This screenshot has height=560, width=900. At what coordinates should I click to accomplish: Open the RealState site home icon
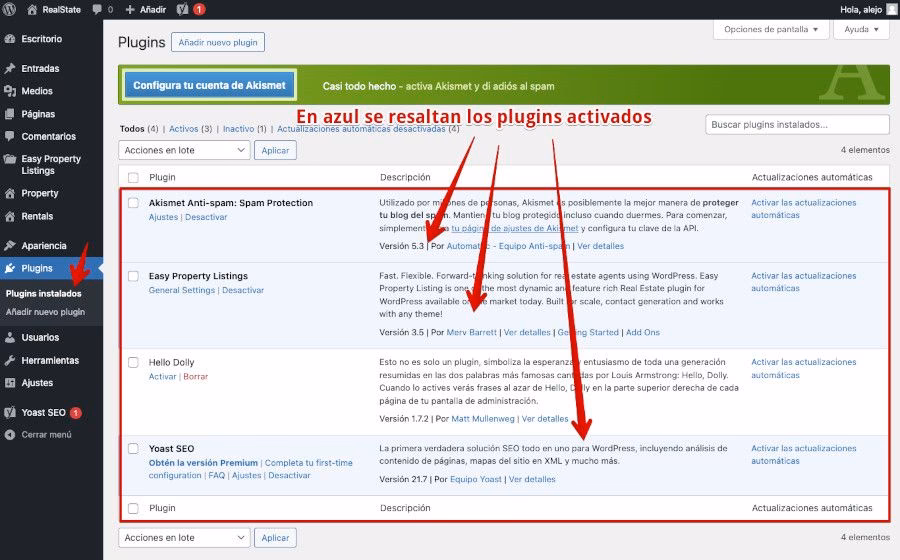32,9
